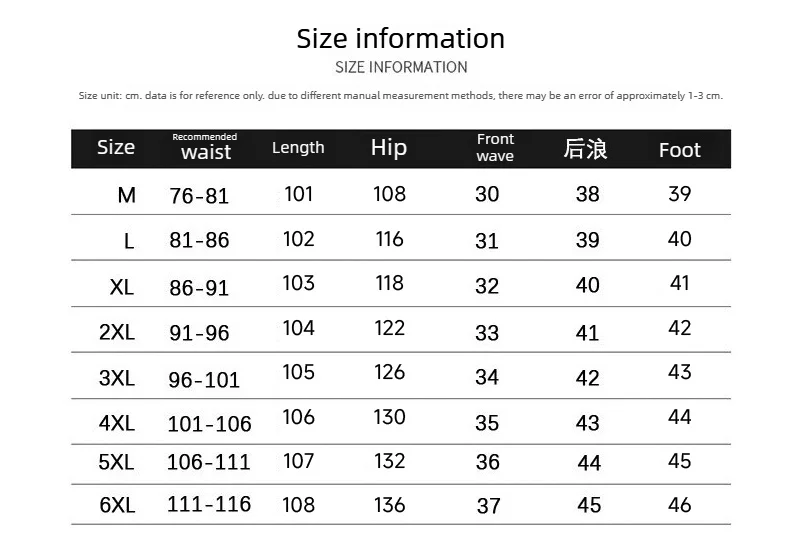Image resolution: width=790 pixels, height=540 pixels.
Task: Click hip value 136
Action: point(389,505)
